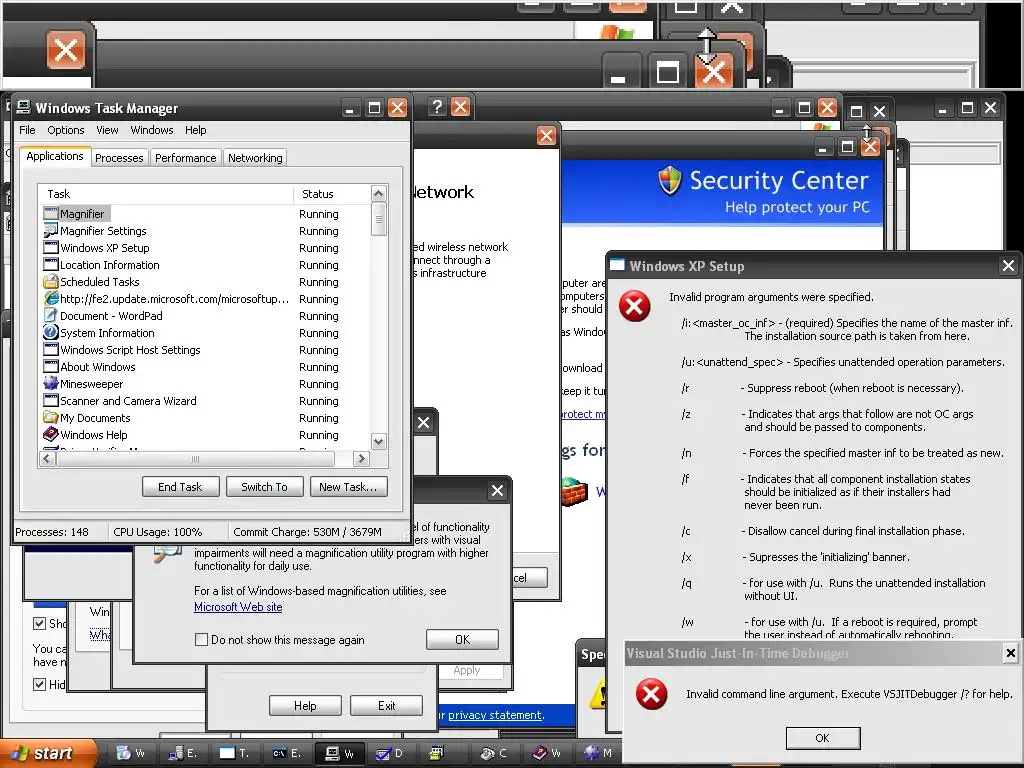Switch to the Performance tab
The width and height of the screenshot is (1024, 768).
click(185, 157)
